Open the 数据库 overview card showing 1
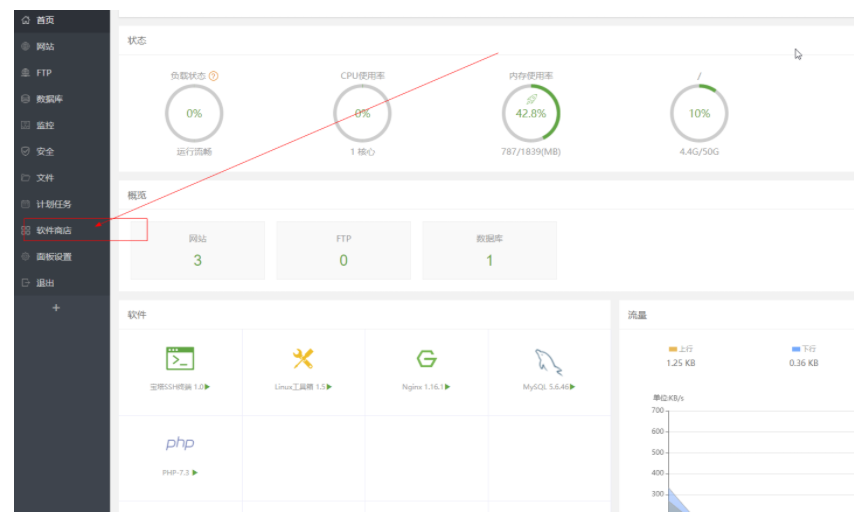 (489, 251)
